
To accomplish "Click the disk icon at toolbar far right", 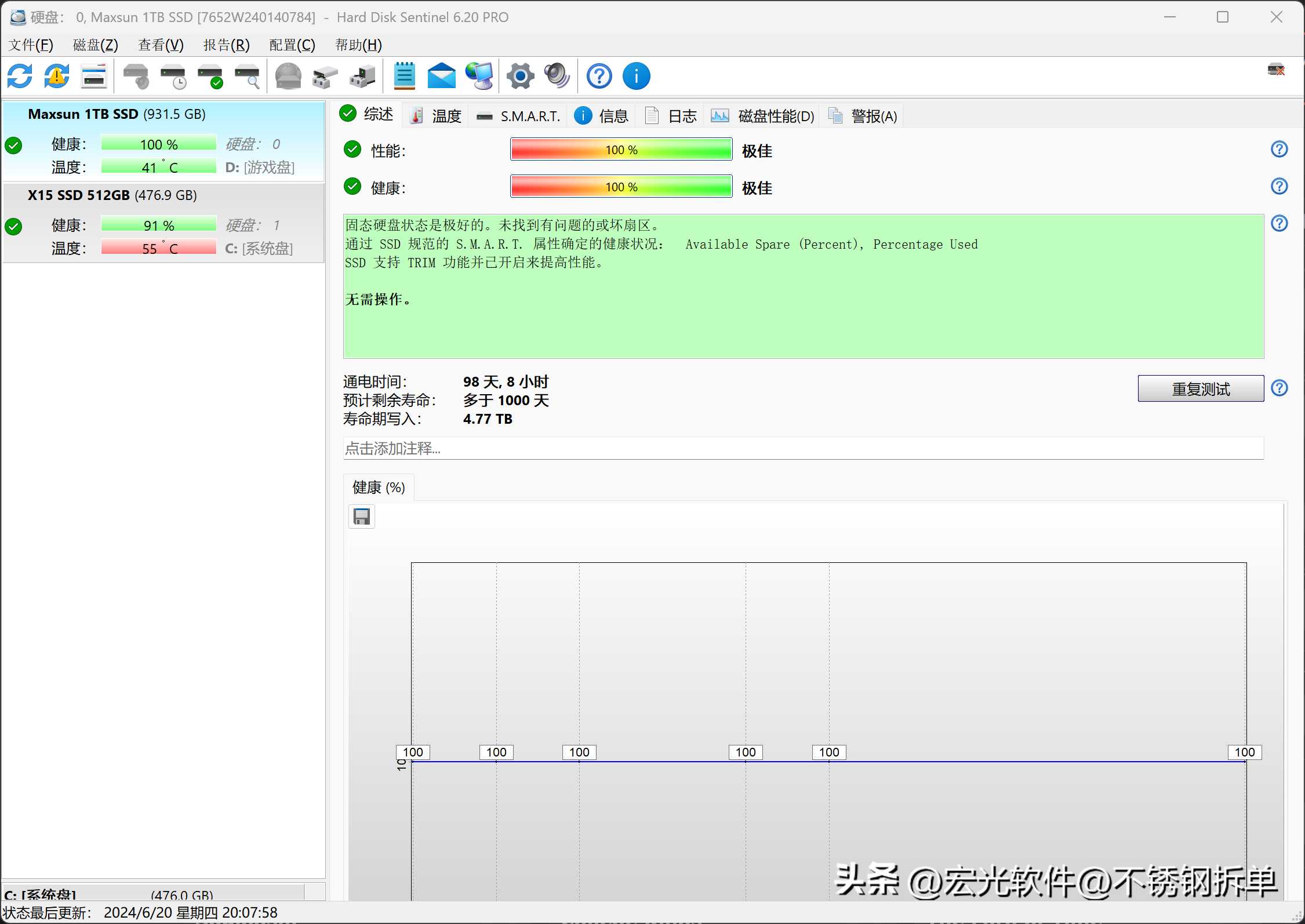I will pyautogui.click(x=1276, y=70).
